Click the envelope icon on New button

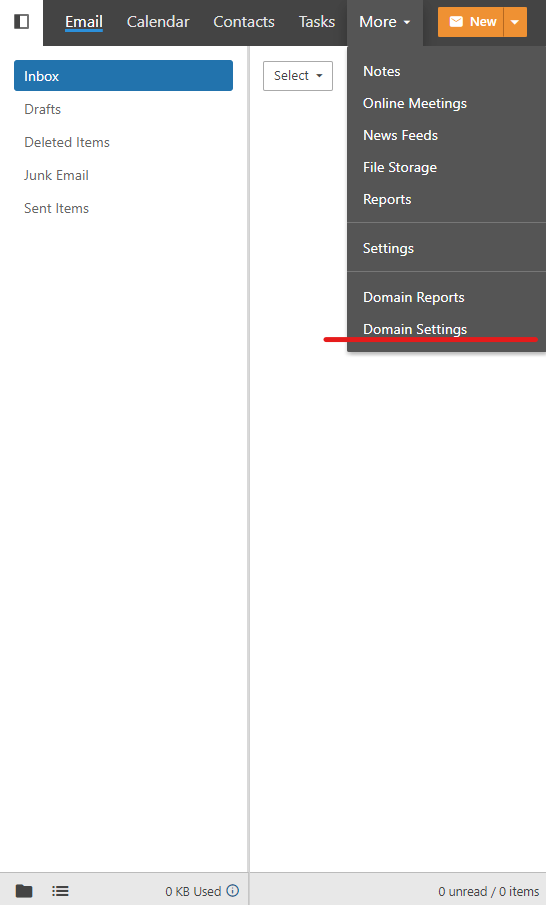[x=456, y=22]
